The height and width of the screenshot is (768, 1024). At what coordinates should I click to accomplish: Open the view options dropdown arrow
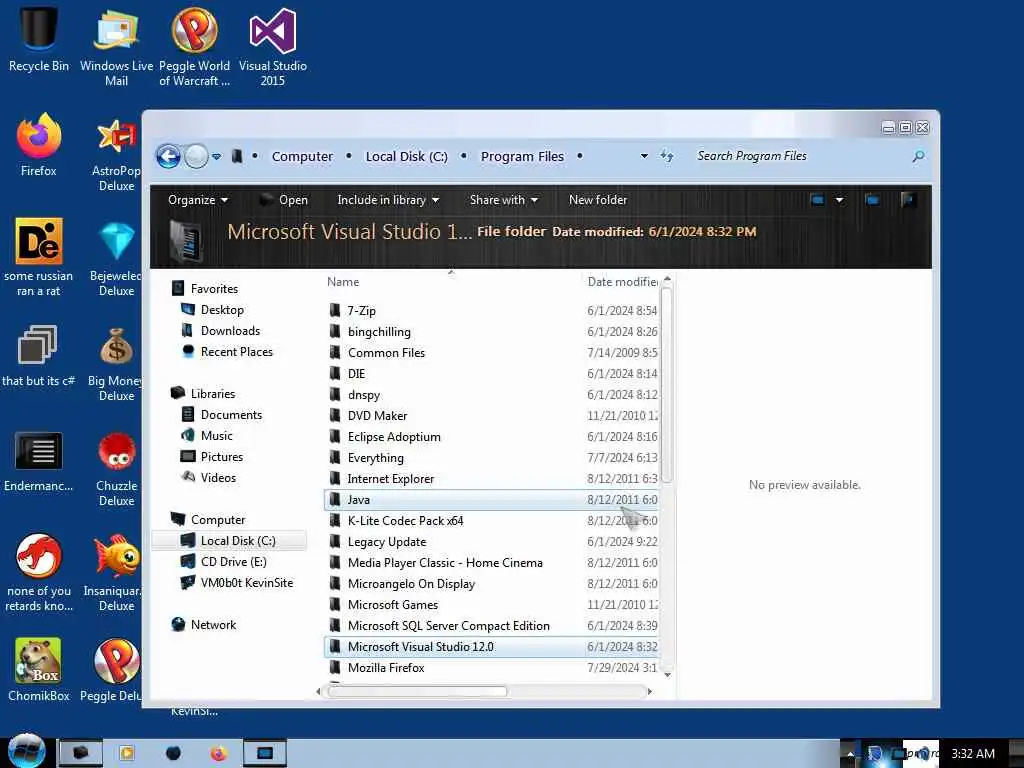(840, 200)
